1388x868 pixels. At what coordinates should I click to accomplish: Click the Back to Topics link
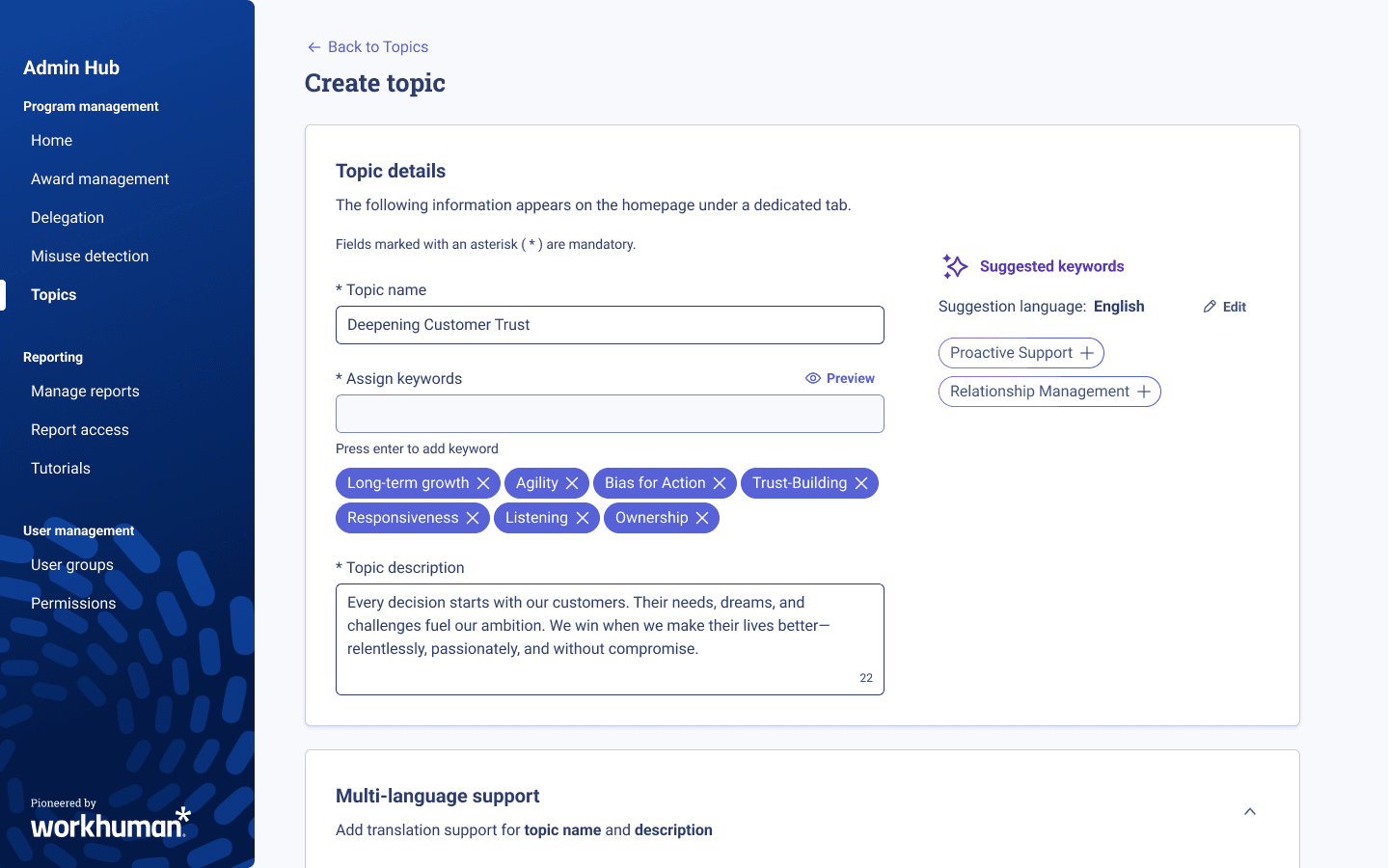pyautogui.click(x=377, y=46)
